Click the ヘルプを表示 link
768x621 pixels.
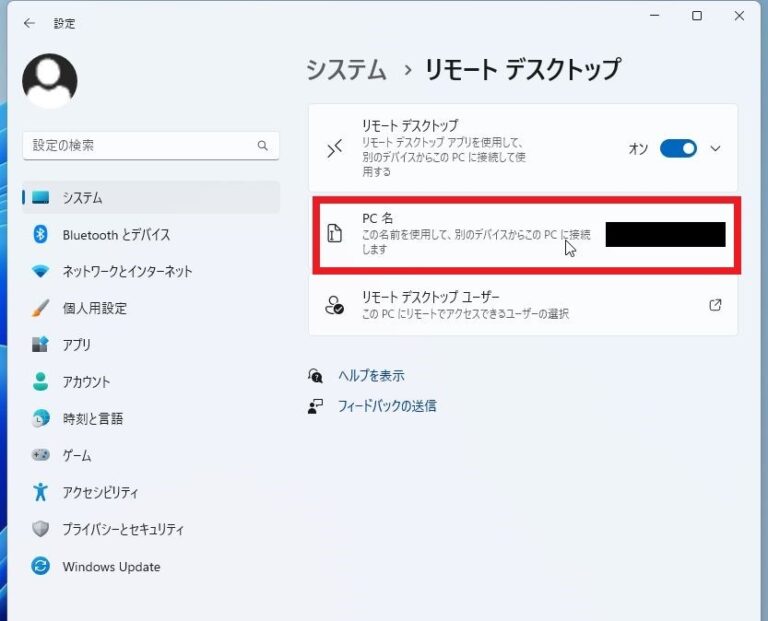[370, 376]
